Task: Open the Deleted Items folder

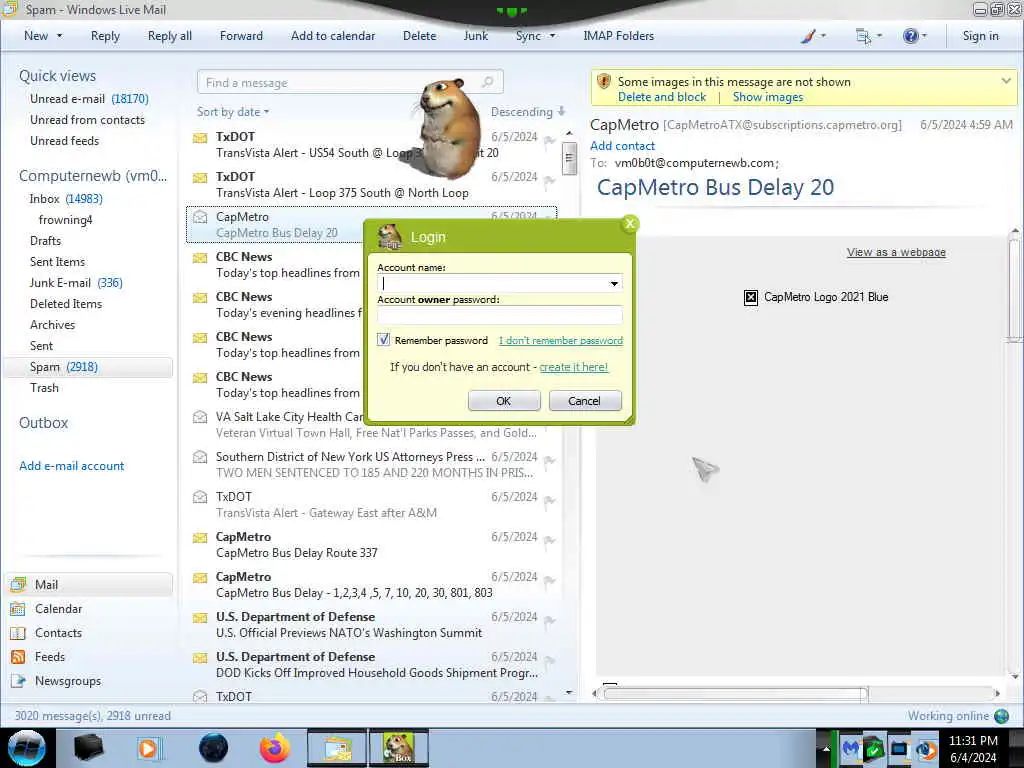Action: pyautogui.click(x=66, y=304)
